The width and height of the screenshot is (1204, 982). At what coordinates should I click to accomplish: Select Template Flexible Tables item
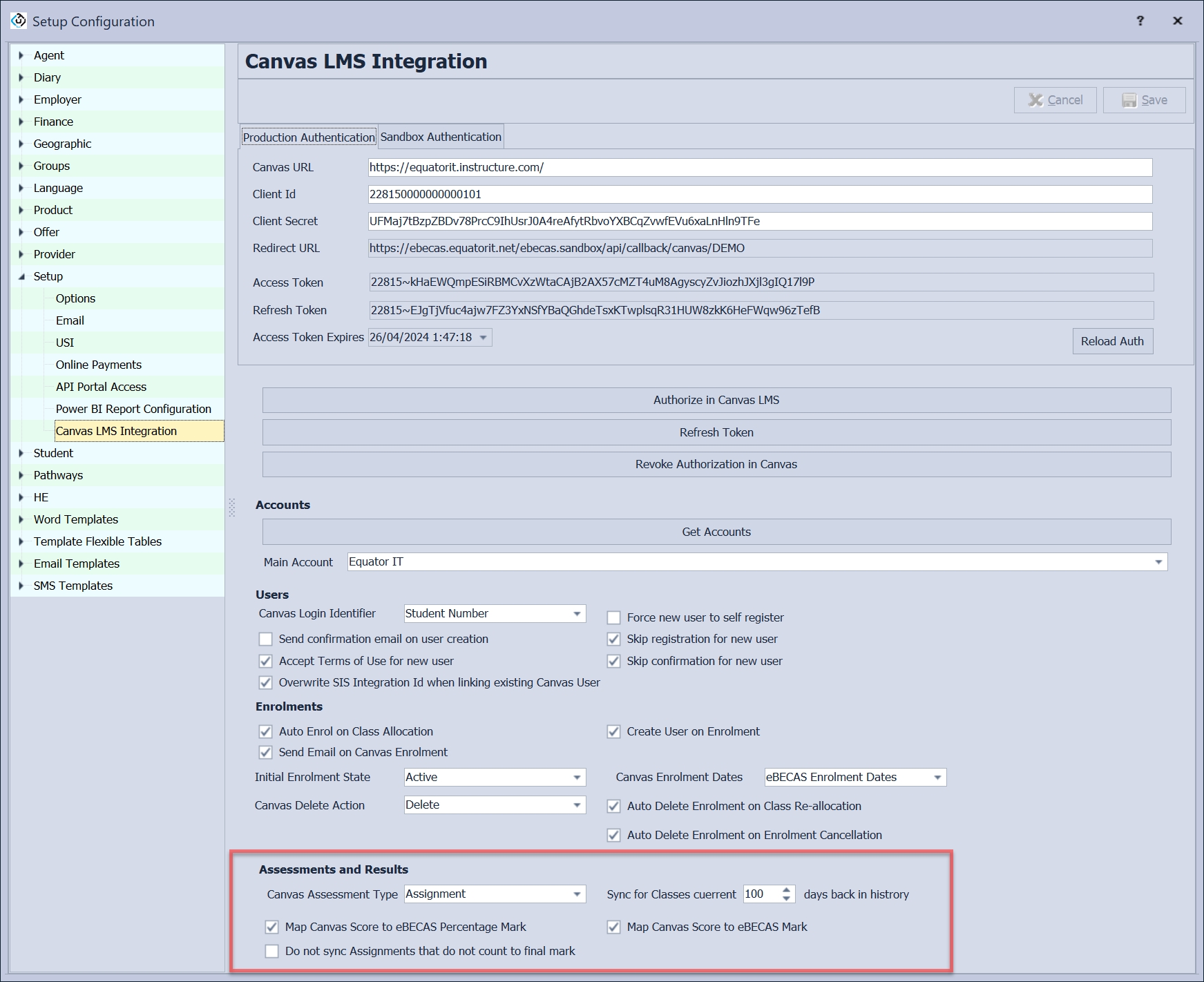[97, 541]
